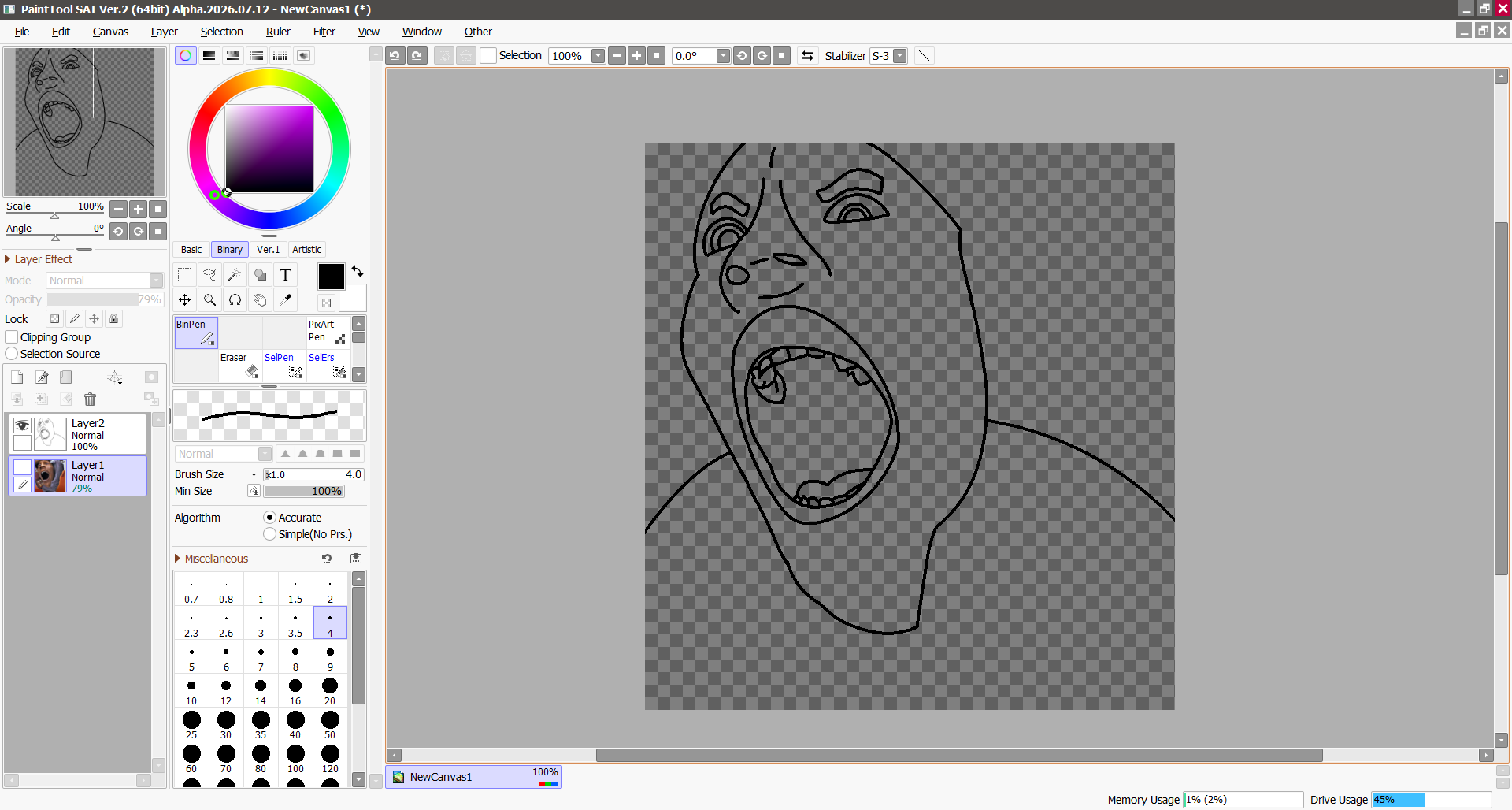The height and width of the screenshot is (810, 1512).
Task: Undo the last stroke in toolbar
Action: (x=395, y=56)
